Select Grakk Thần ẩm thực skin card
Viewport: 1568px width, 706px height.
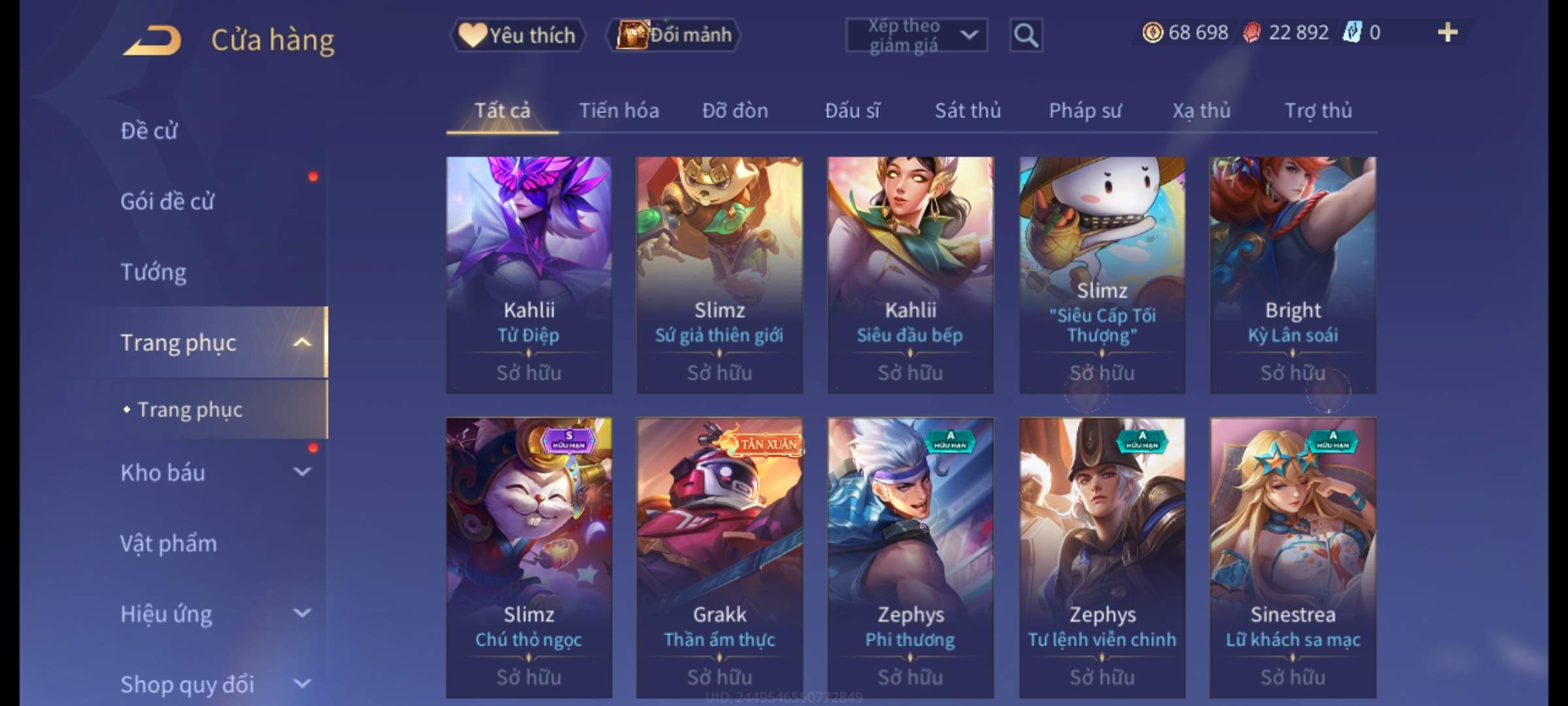[x=720, y=558]
